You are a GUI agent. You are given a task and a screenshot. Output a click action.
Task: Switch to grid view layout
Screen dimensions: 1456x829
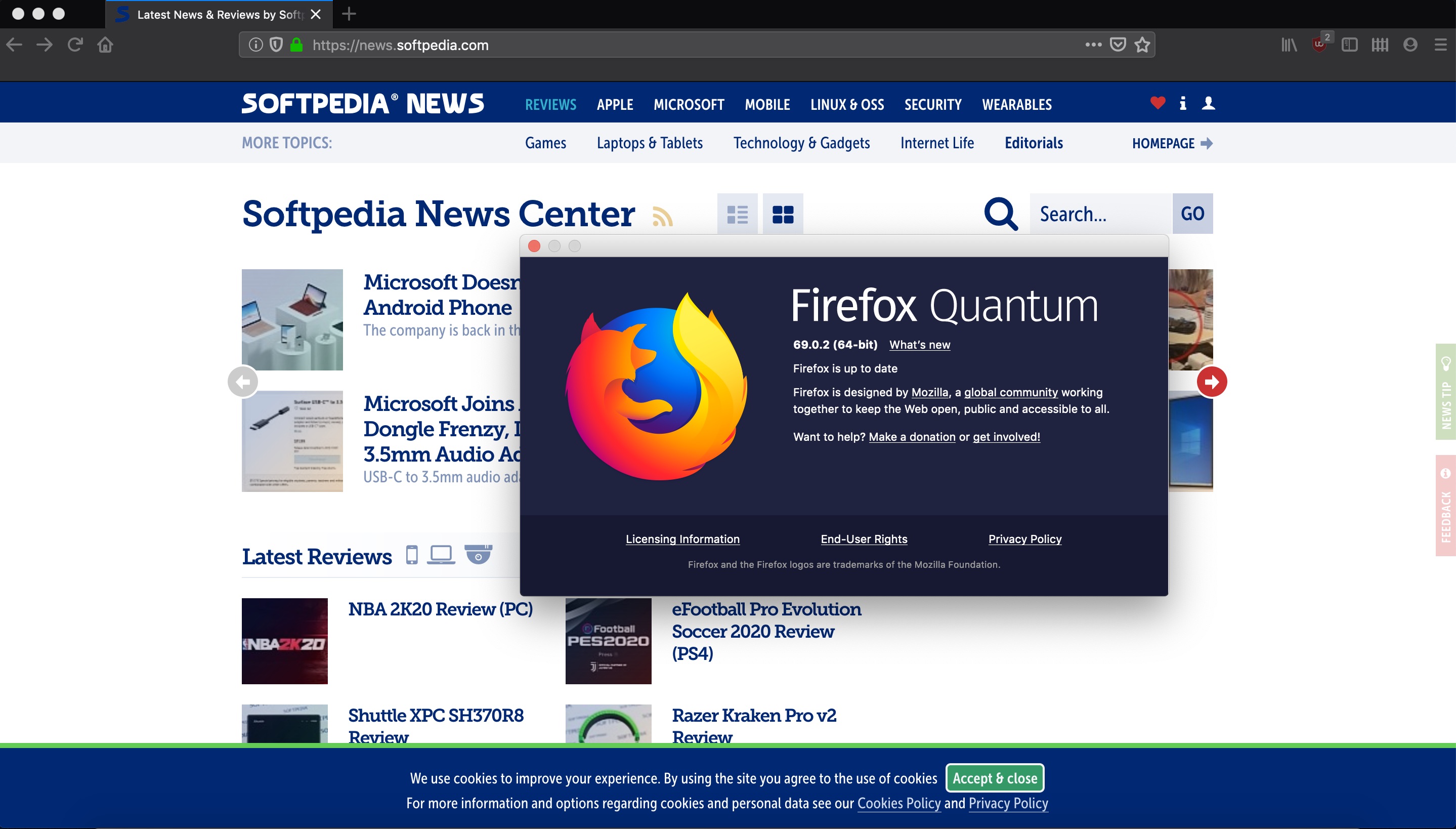coord(783,214)
